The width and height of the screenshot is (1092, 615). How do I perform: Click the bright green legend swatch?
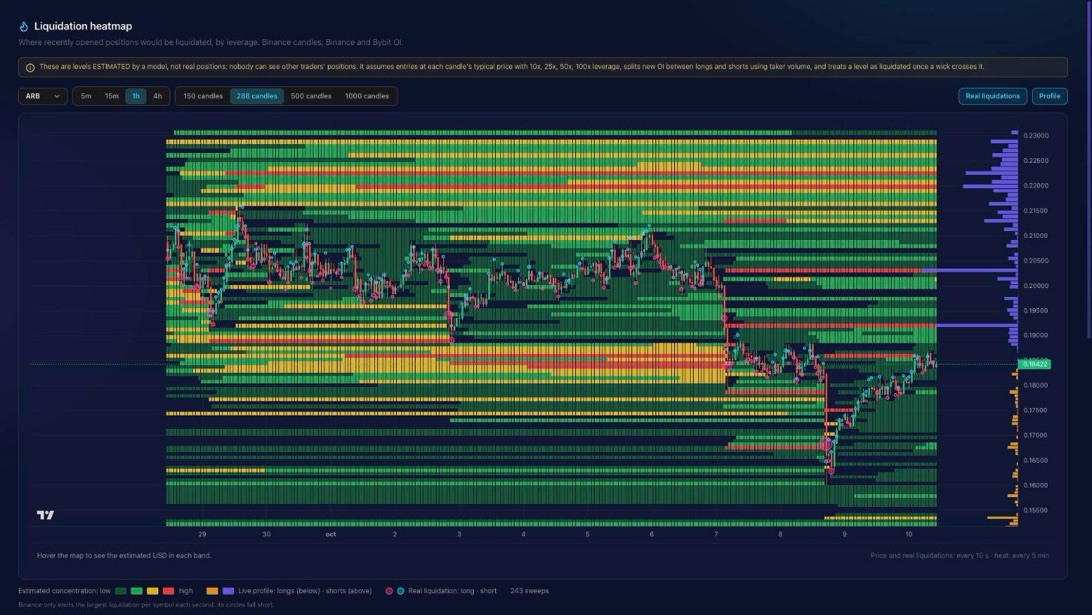[x=136, y=591]
